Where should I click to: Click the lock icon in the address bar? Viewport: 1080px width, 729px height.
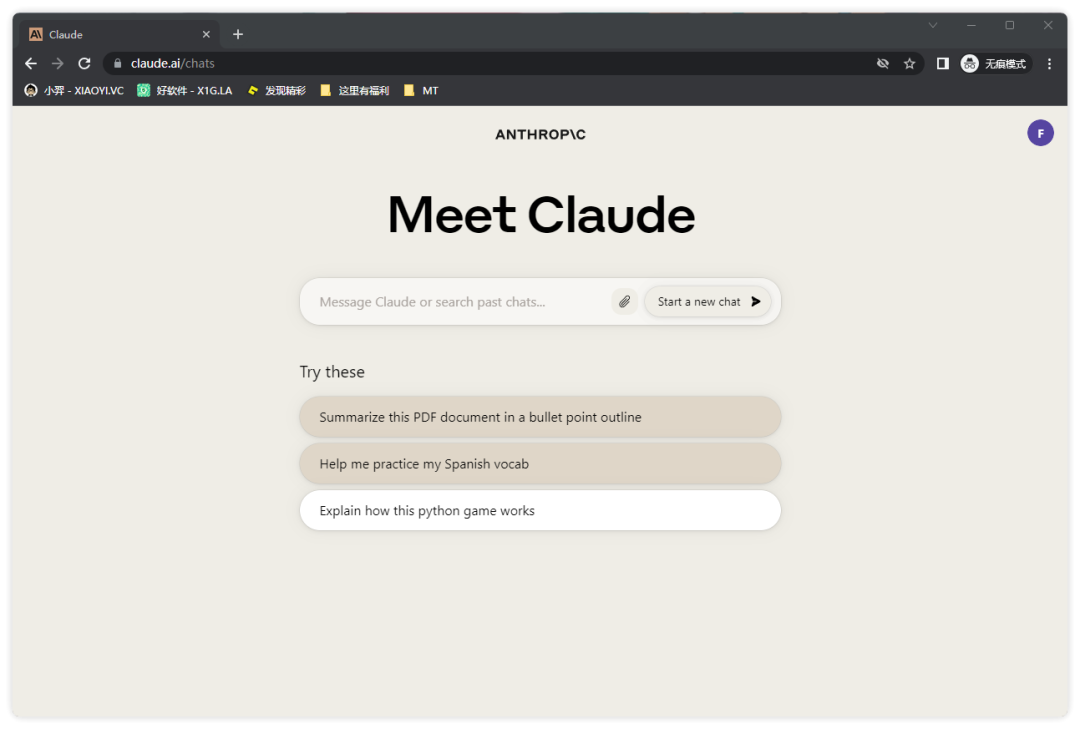point(117,63)
